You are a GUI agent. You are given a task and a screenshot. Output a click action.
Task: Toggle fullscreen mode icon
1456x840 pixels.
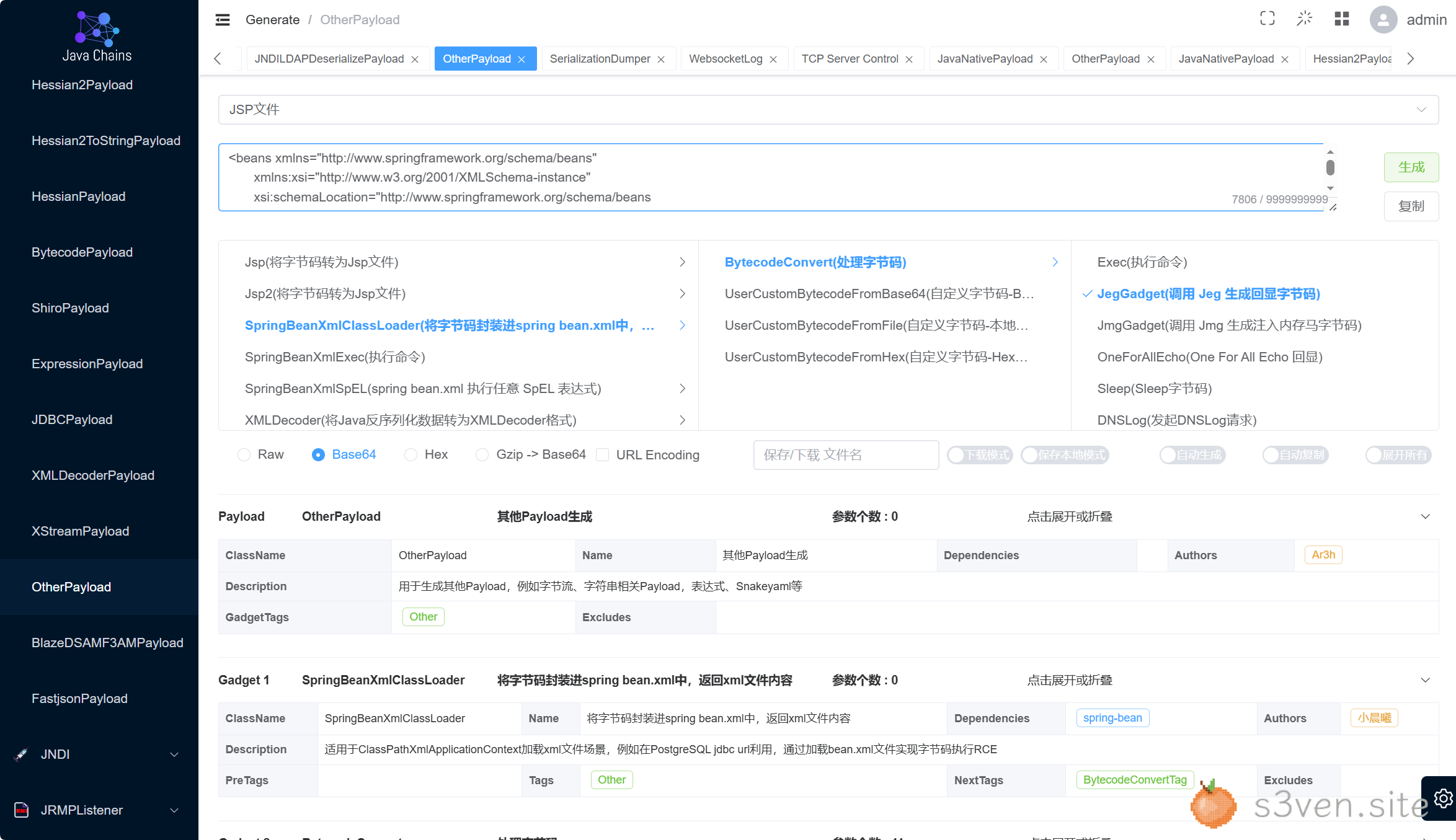point(1267,19)
